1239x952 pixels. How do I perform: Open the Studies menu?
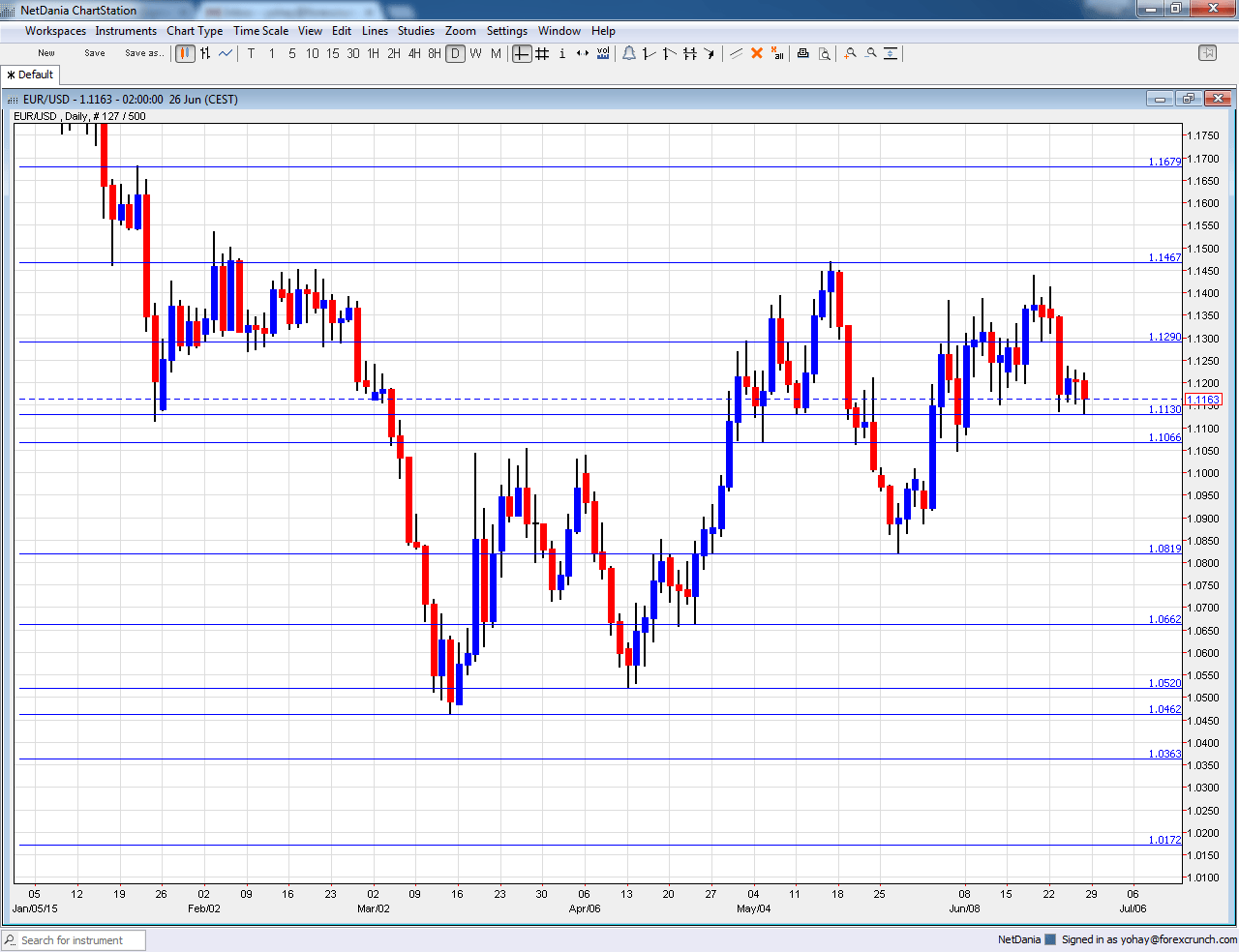pyautogui.click(x=416, y=31)
